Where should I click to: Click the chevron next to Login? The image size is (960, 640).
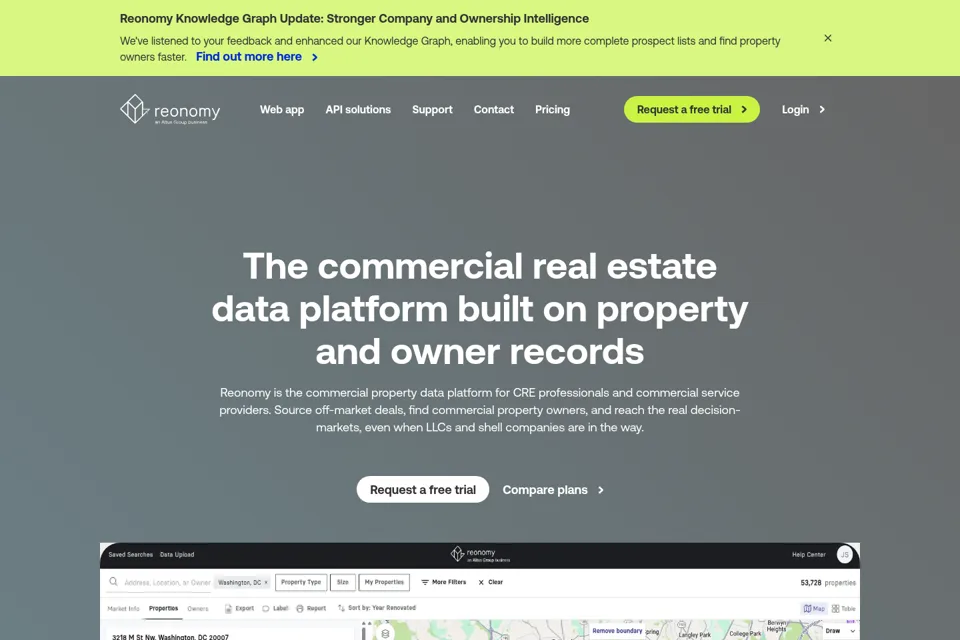[x=822, y=110]
